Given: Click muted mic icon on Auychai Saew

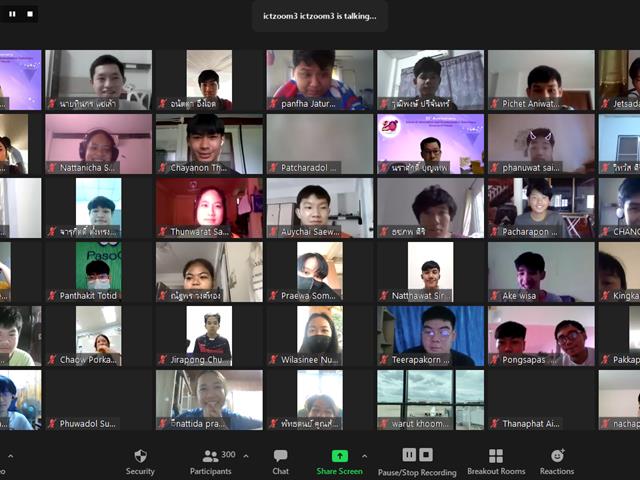Looking at the screenshot, I should [273, 232].
